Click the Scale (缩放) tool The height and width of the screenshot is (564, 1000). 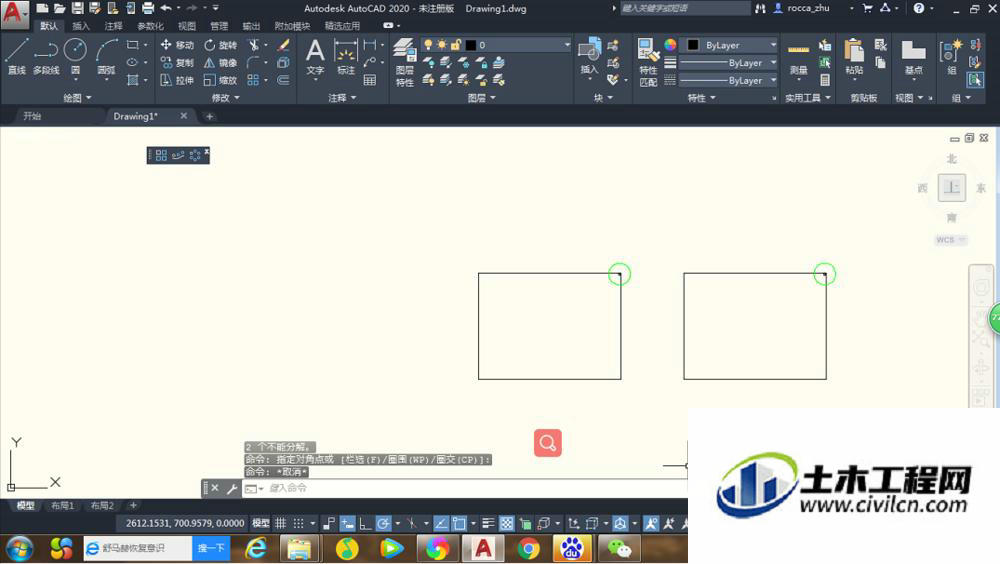[x=220, y=80]
